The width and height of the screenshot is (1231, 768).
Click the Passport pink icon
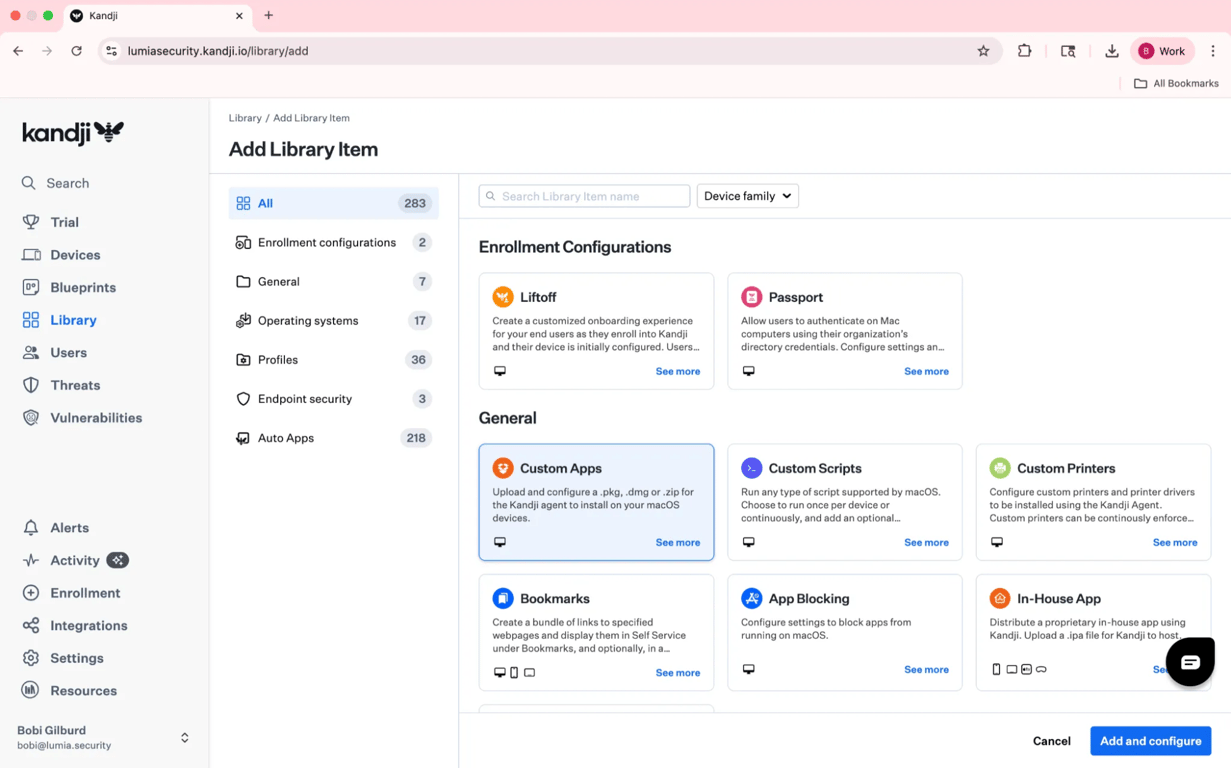(751, 297)
